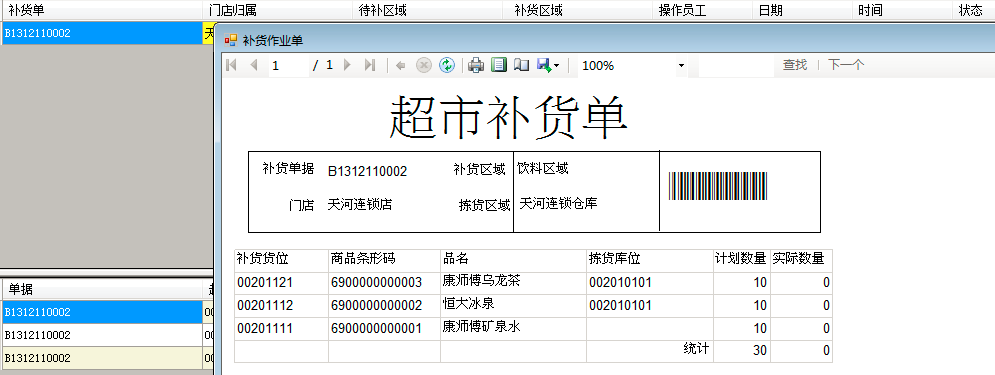Click back-to-parent-report arrow icon

point(400,65)
